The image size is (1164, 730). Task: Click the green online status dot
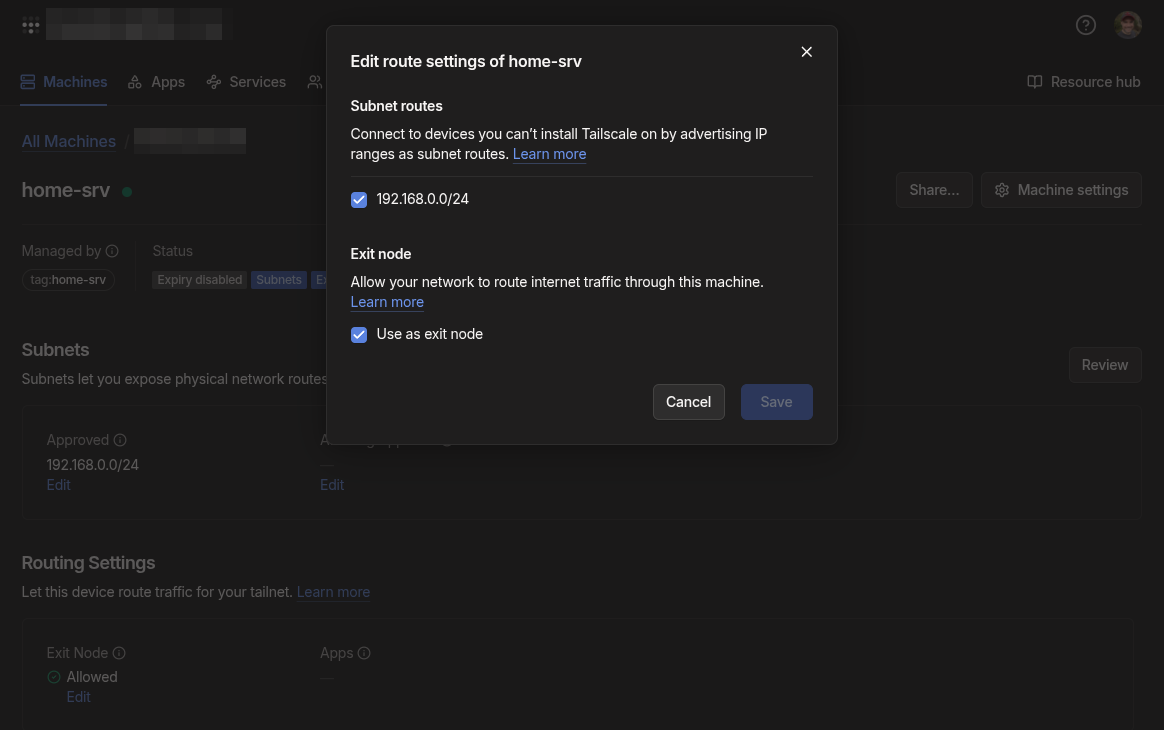(127, 192)
